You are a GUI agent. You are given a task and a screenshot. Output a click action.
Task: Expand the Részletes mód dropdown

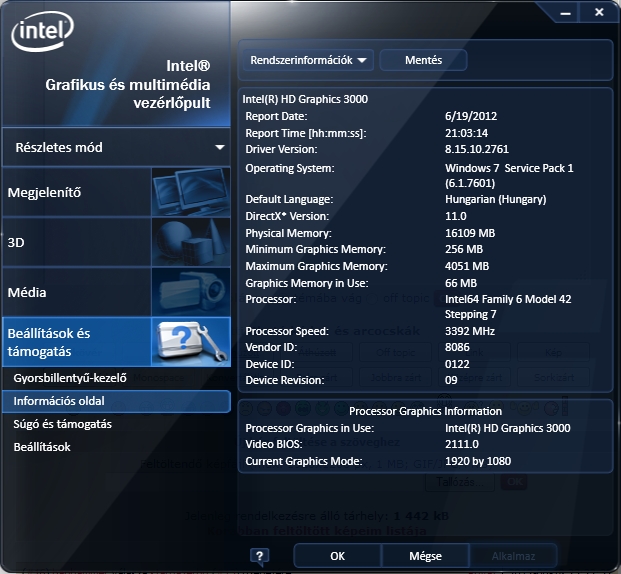[116, 147]
